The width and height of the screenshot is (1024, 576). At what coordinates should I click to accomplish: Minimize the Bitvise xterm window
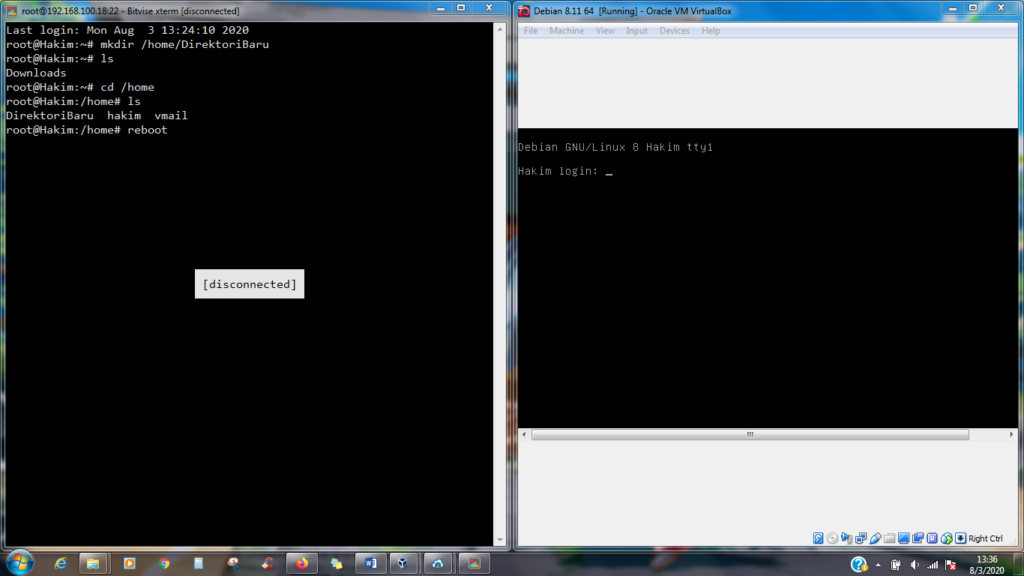(x=440, y=8)
